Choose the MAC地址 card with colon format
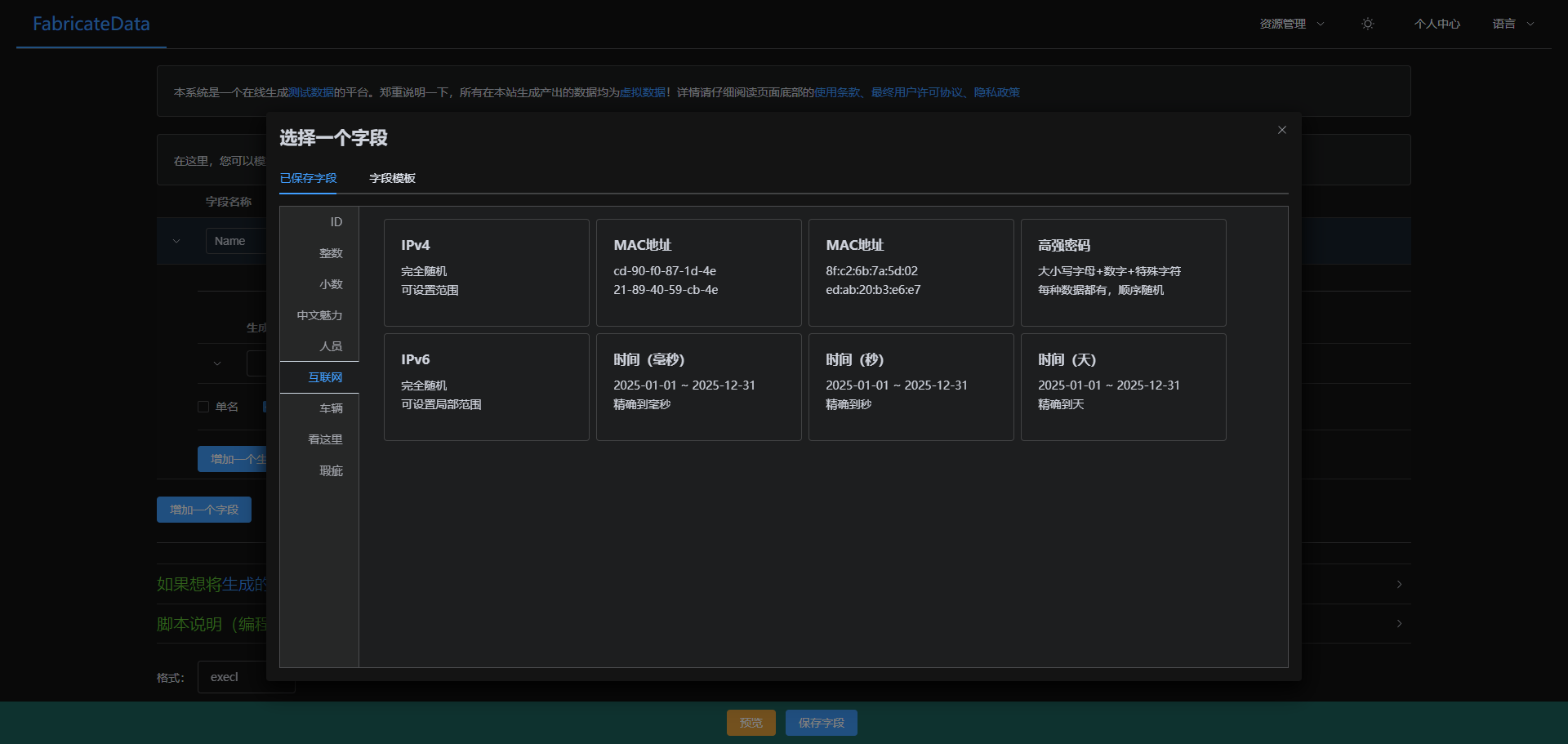Image resolution: width=1568 pixels, height=744 pixels. click(x=911, y=273)
